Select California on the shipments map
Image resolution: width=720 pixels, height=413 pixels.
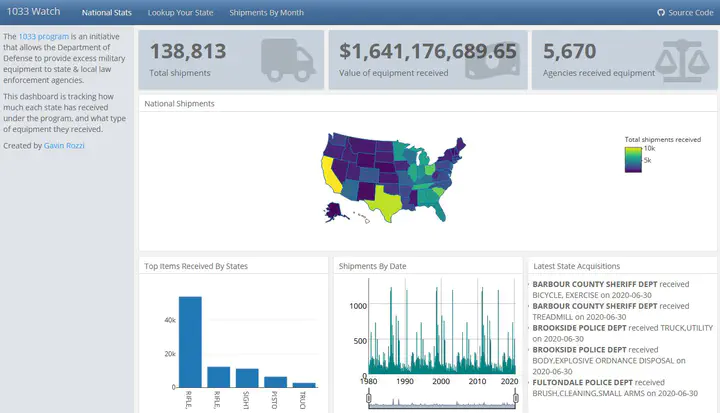coord(330,174)
